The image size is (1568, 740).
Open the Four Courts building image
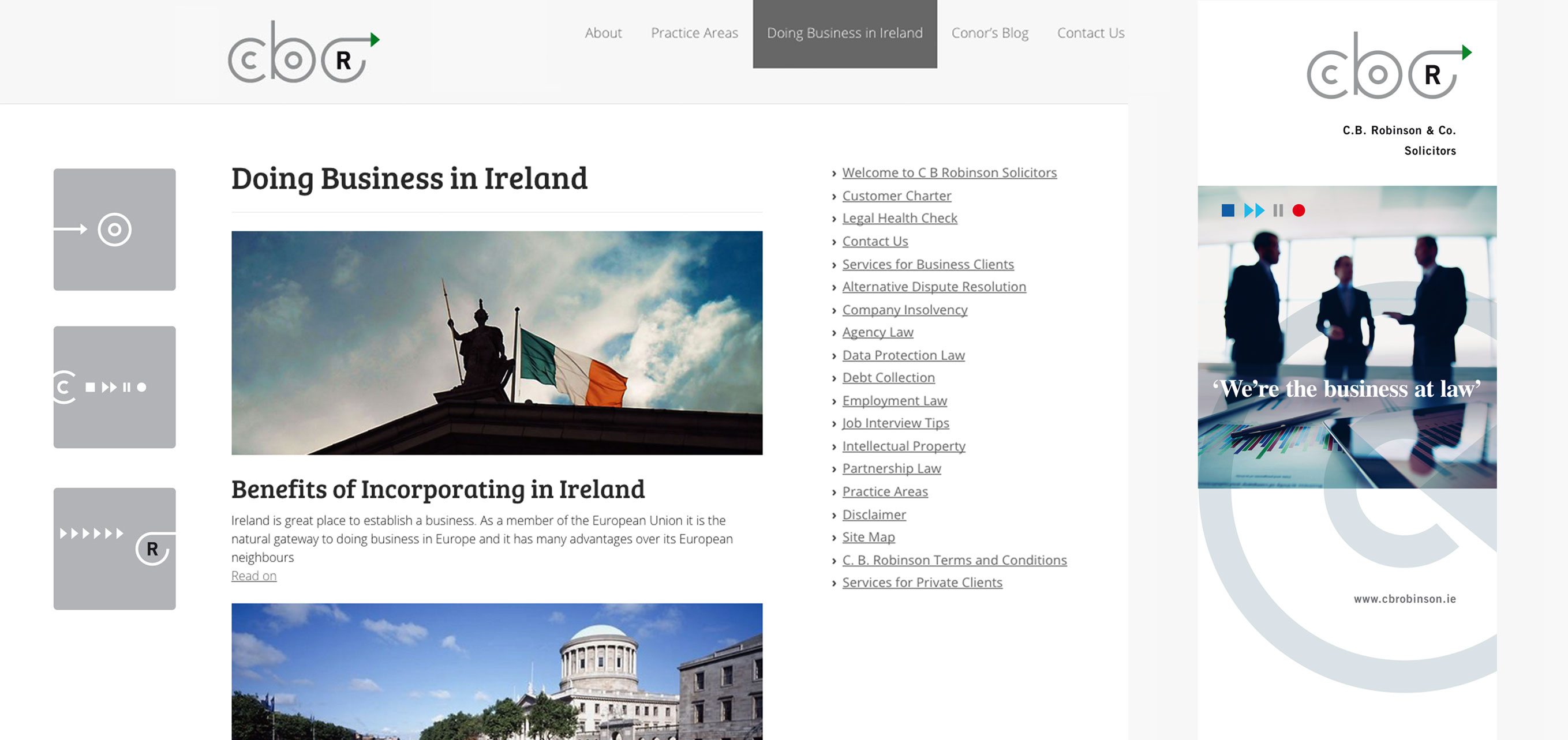click(x=497, y=671)
